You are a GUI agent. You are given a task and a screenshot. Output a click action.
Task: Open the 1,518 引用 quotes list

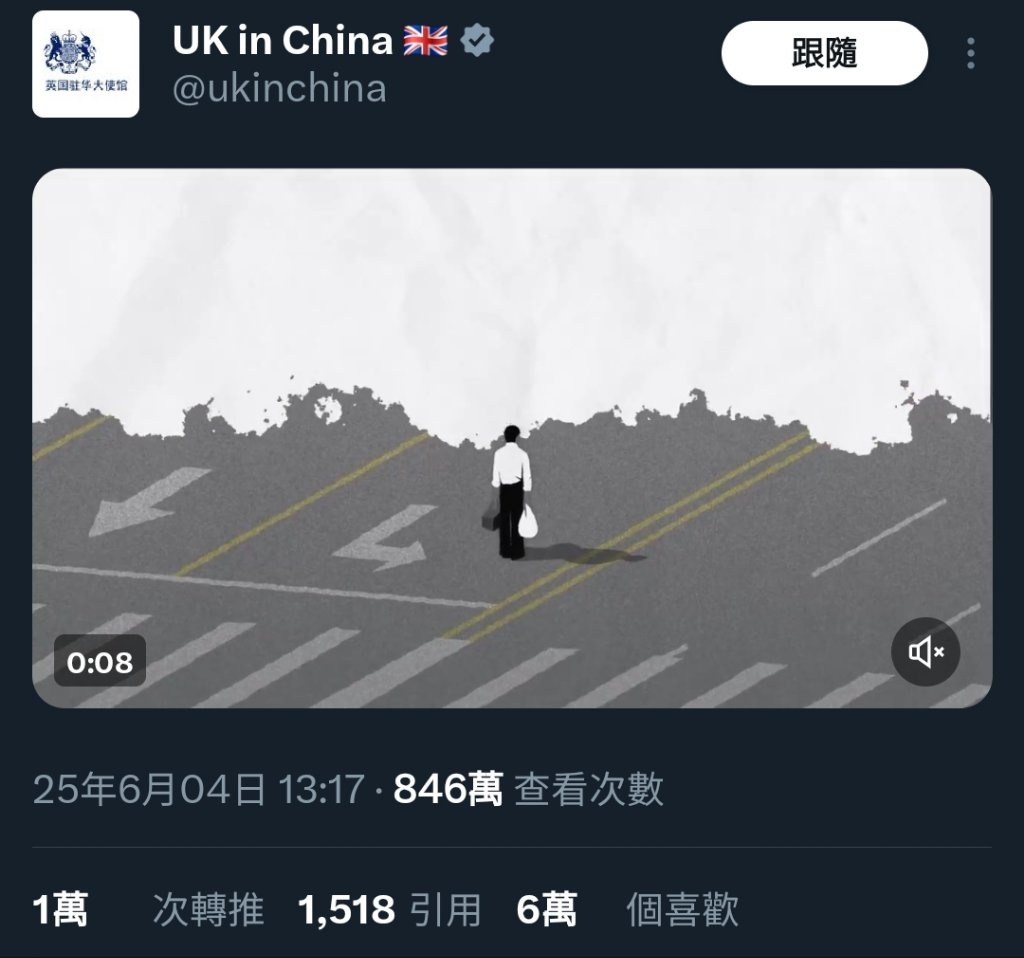(389, 909)
